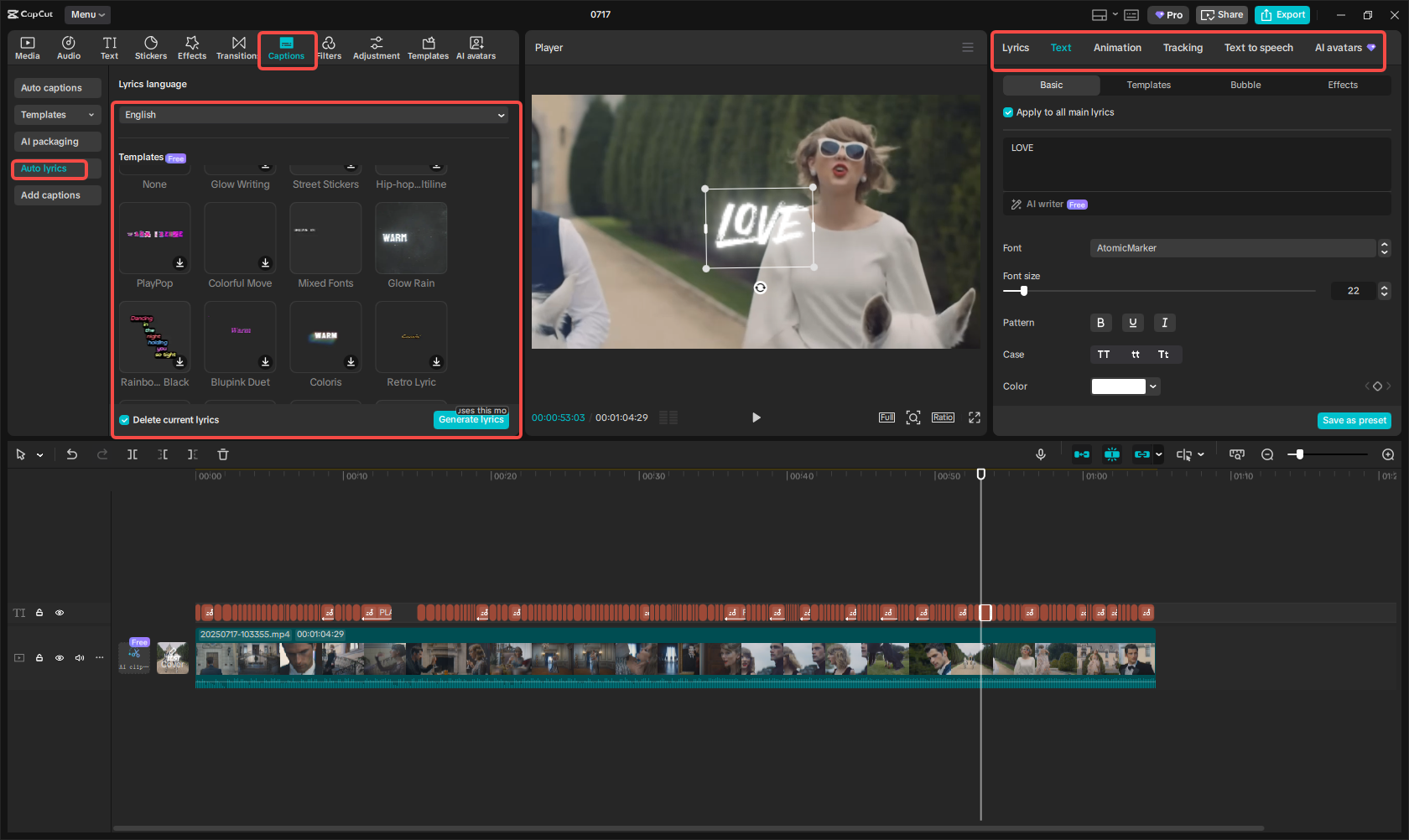Open the Stickers panel
The image size is (1409, 840).
click(x=151, y=47)
